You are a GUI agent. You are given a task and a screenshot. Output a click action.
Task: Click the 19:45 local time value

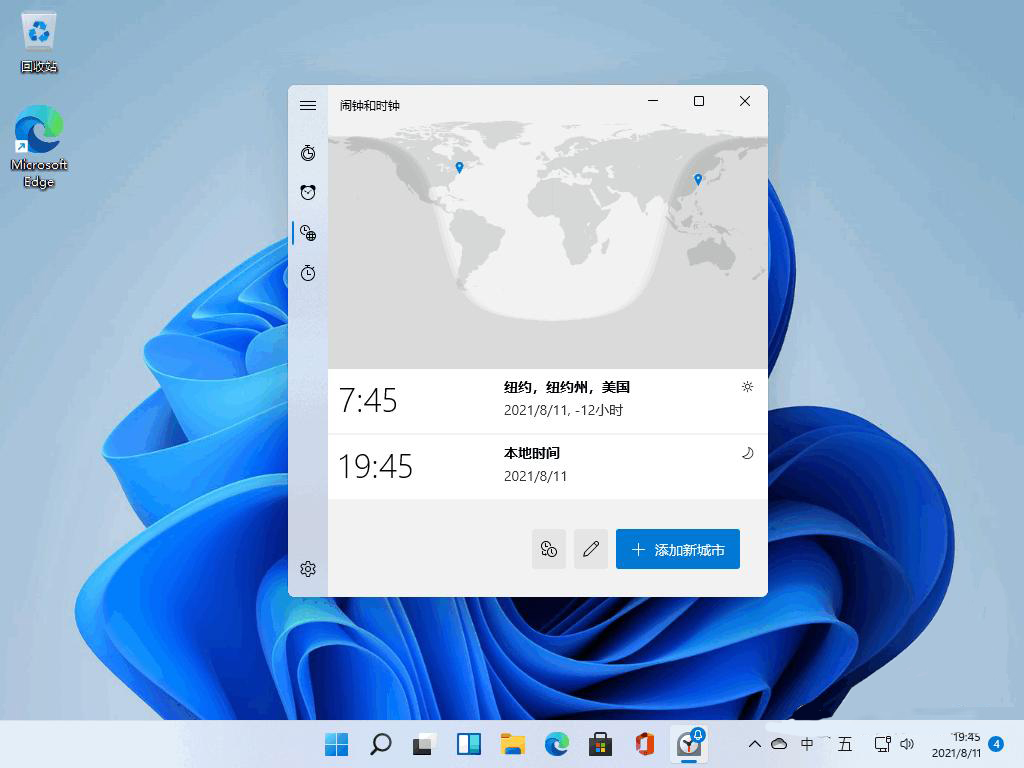click(376, 466)
